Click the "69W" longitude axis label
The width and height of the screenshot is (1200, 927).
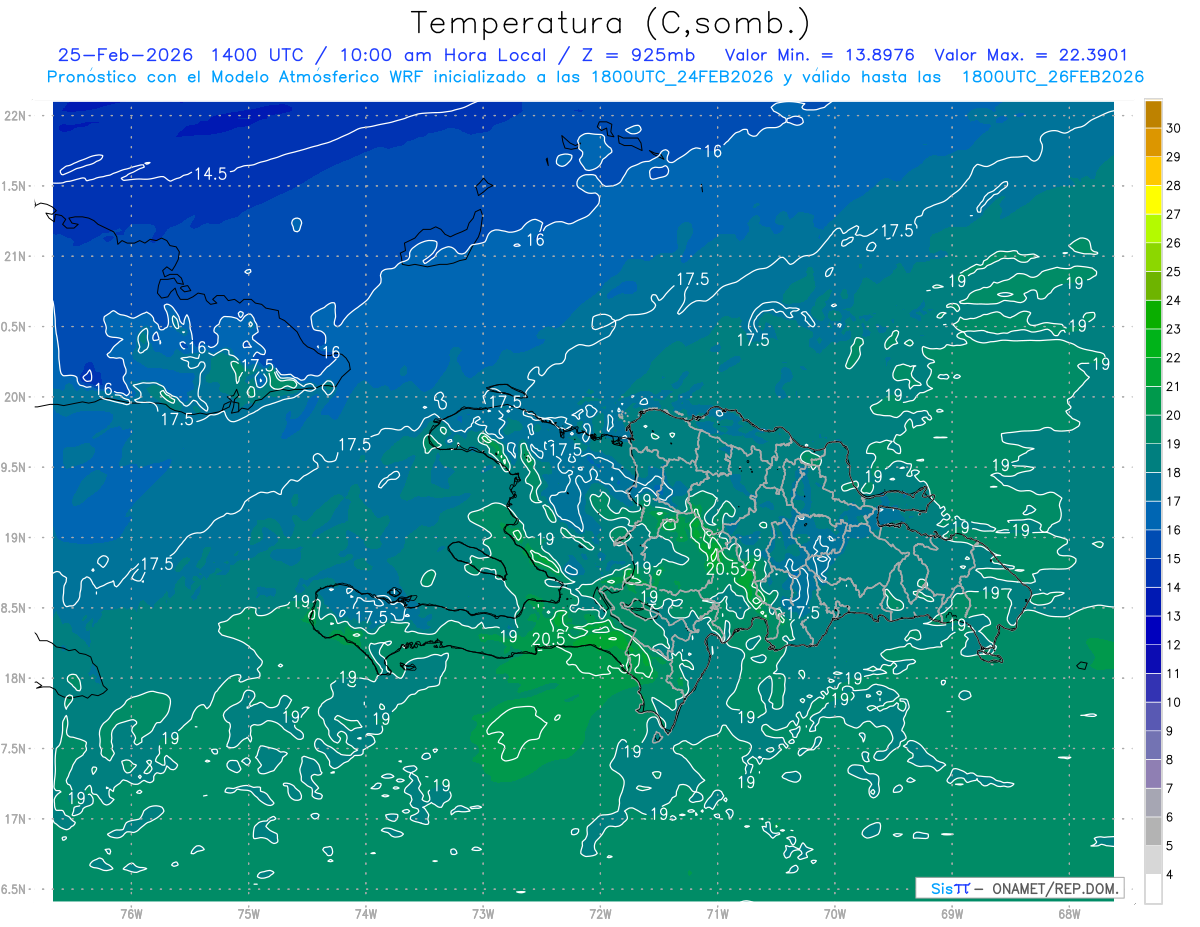(x=952, y=913)
